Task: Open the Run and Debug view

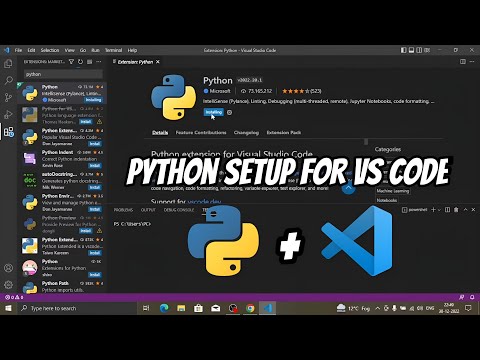Action: click(8, 114)
